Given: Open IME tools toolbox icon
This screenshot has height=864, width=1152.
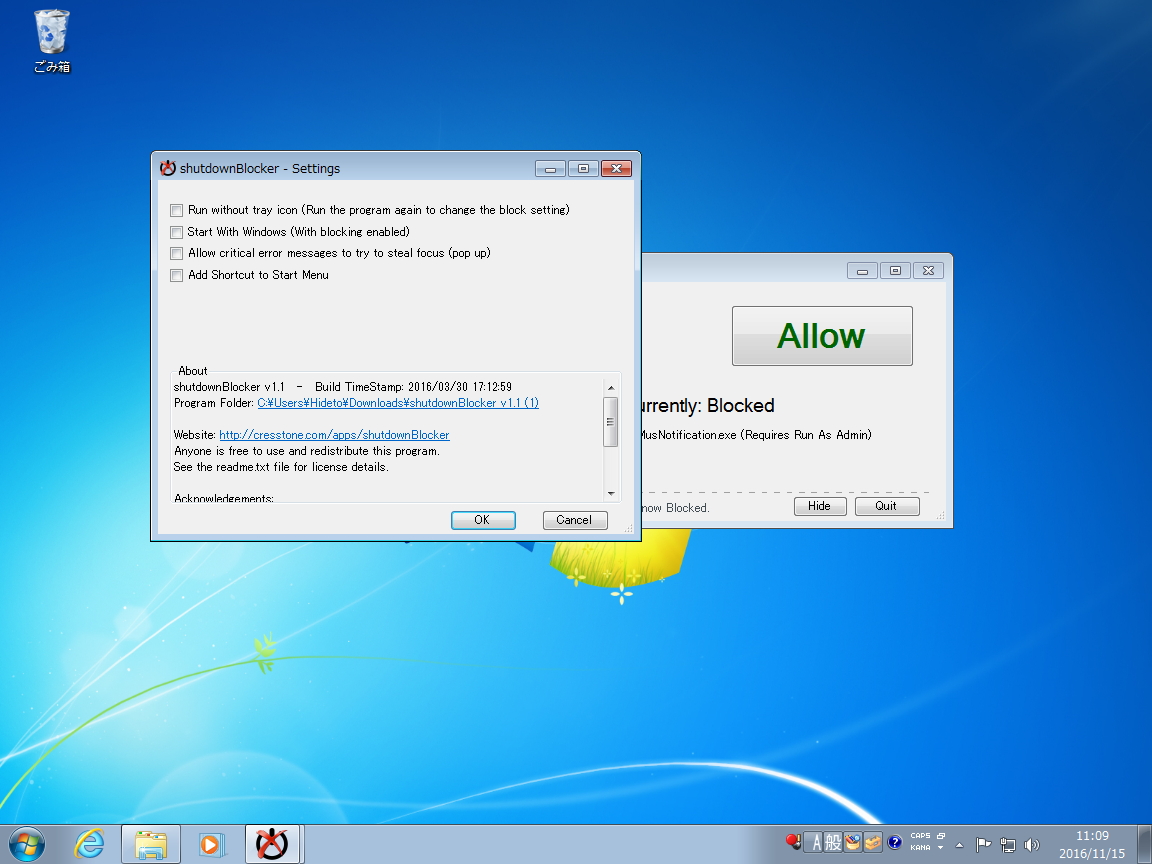Looking at the screenshot, I should tap(872, 842).
